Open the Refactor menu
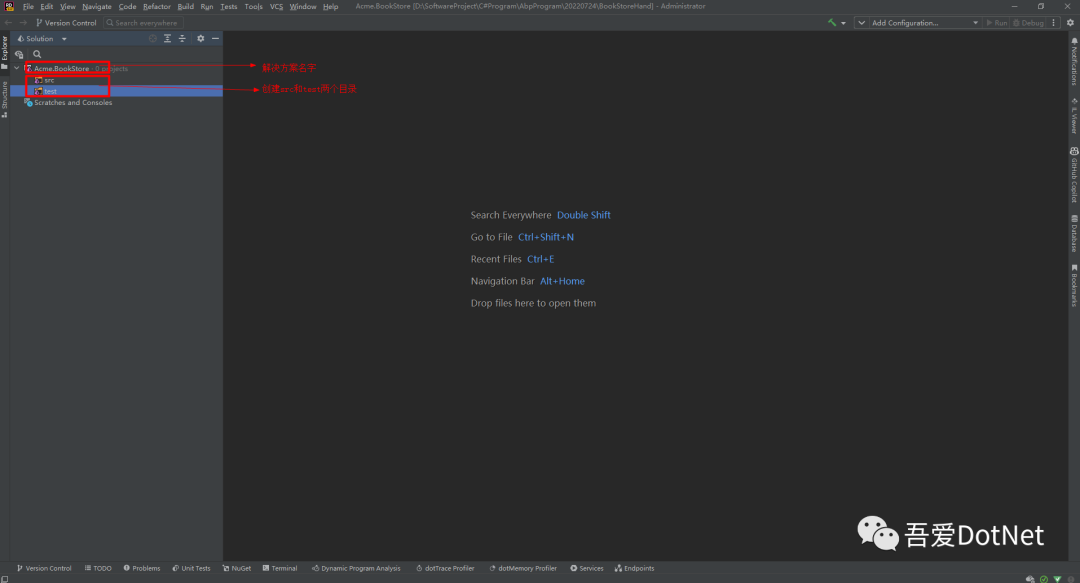The height and width of the screenshot is (583, 1080). pyautogui.click(x=157, y=6)
